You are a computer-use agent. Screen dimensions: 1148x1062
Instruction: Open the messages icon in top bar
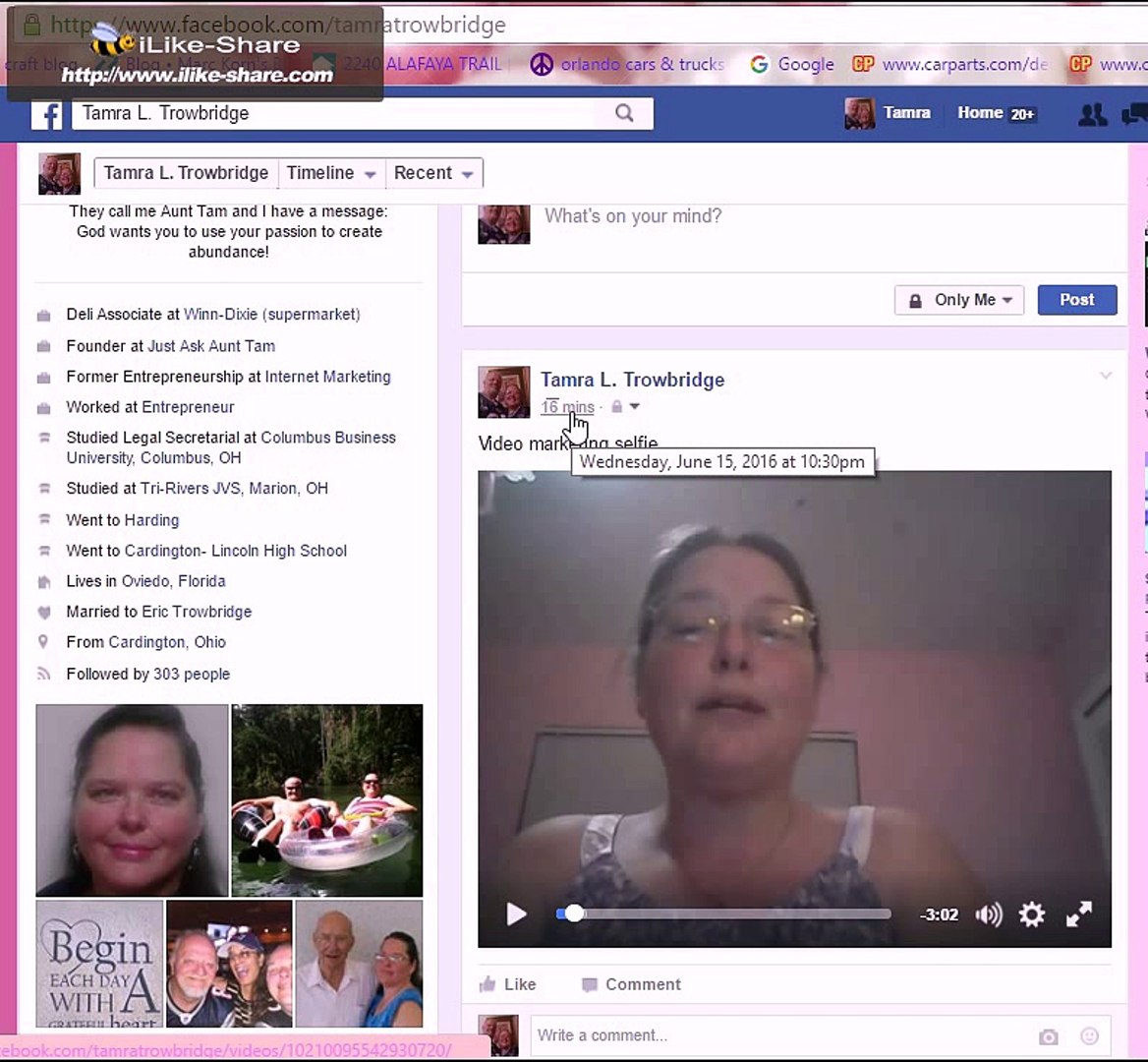tap(1135, 114)
